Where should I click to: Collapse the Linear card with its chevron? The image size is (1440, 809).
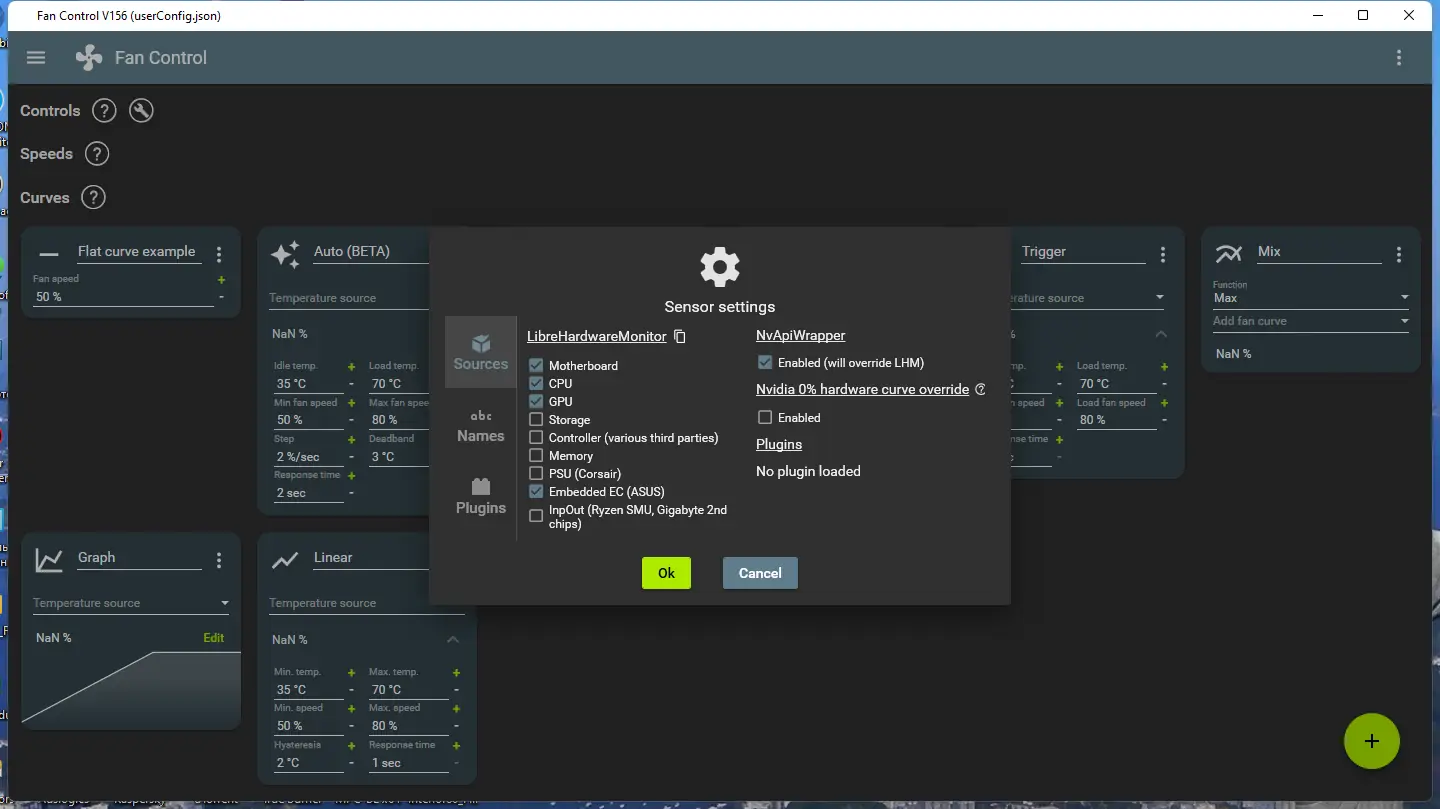pyautogui.click(x=453, y=639)
